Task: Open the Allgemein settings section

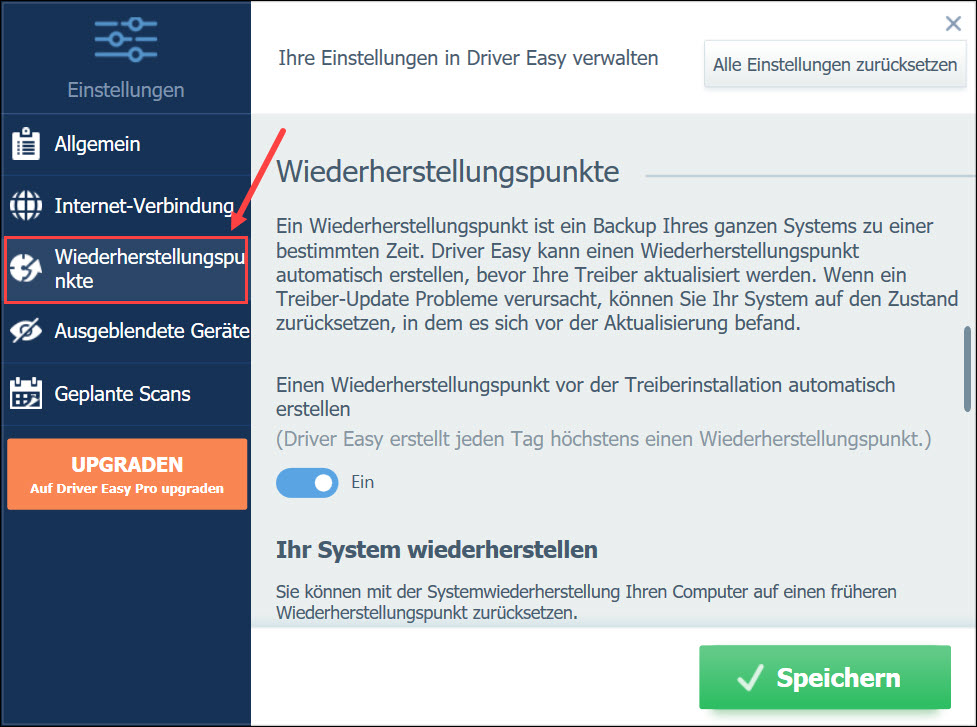Action: pos(97,145)
